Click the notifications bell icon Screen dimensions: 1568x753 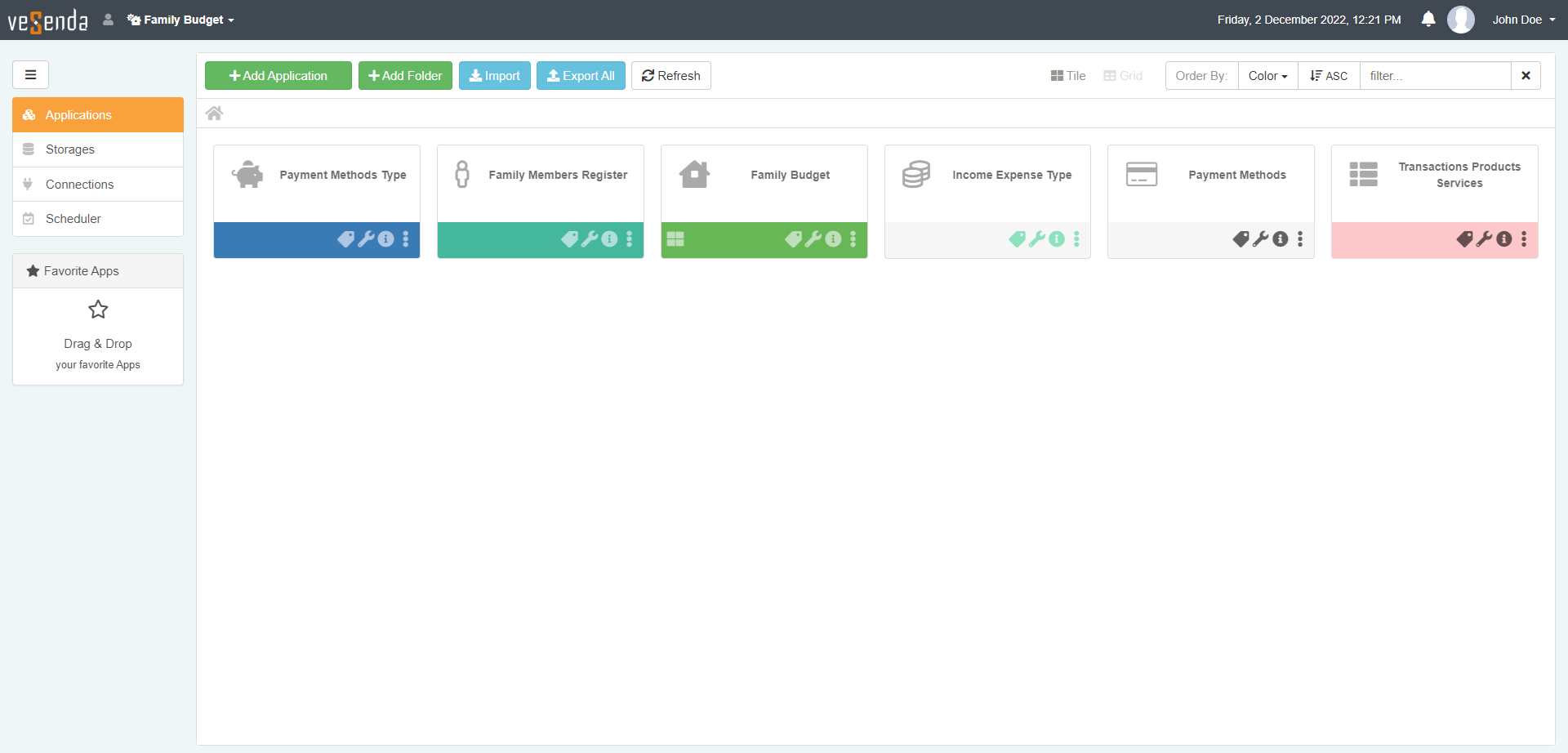click(x=1428, y=20)
